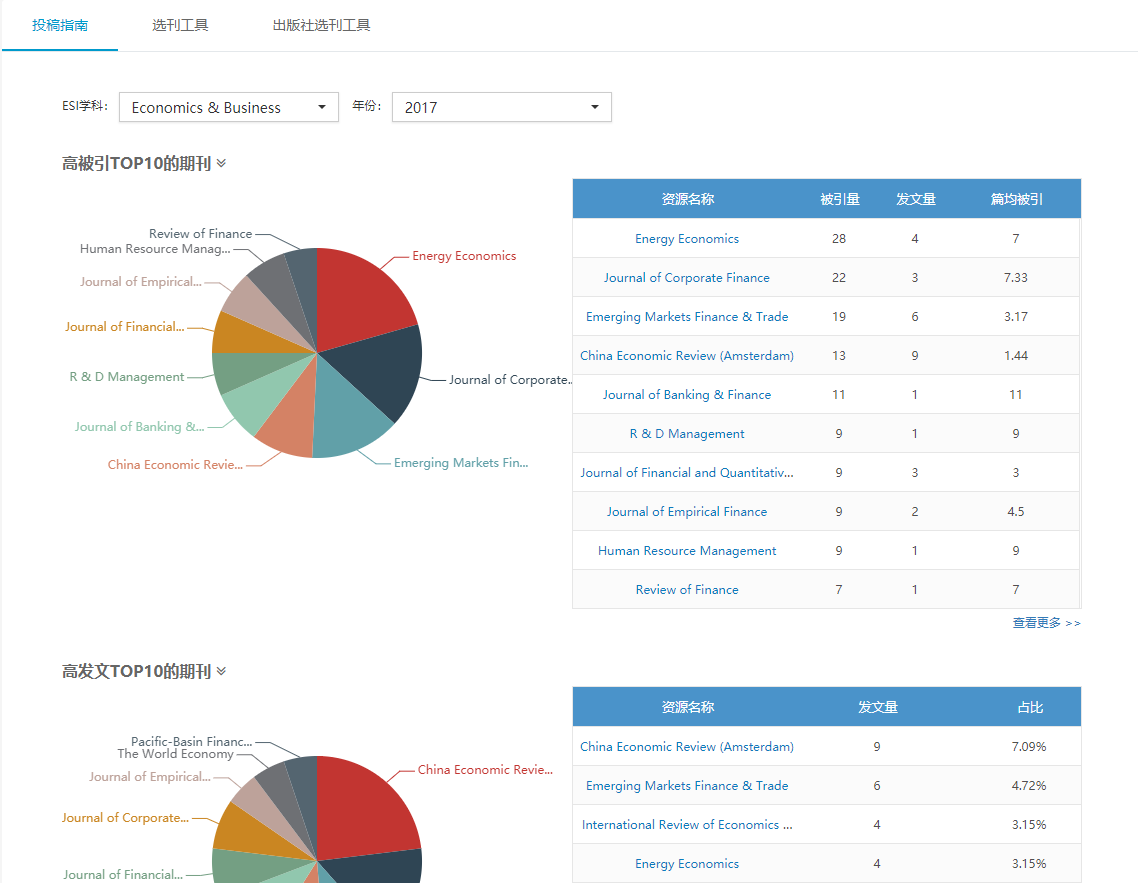Click the 被引量 column header
The image size is (1138, 883).
point(840,199)
